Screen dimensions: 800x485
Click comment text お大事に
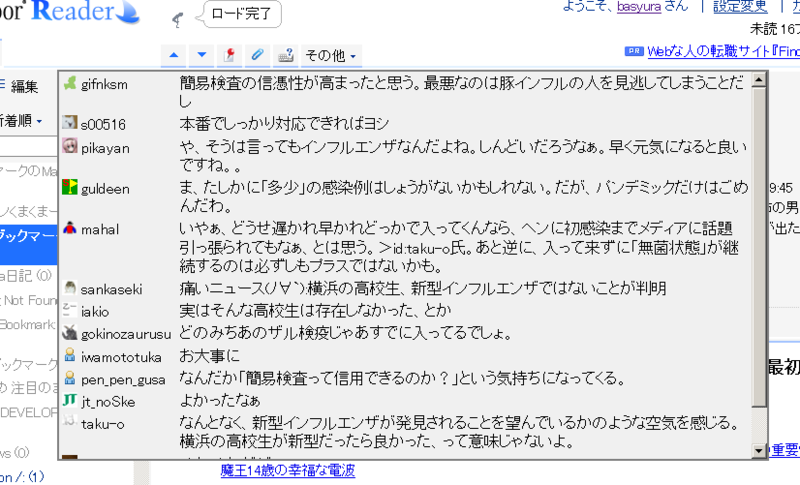(x=209, y=355)
